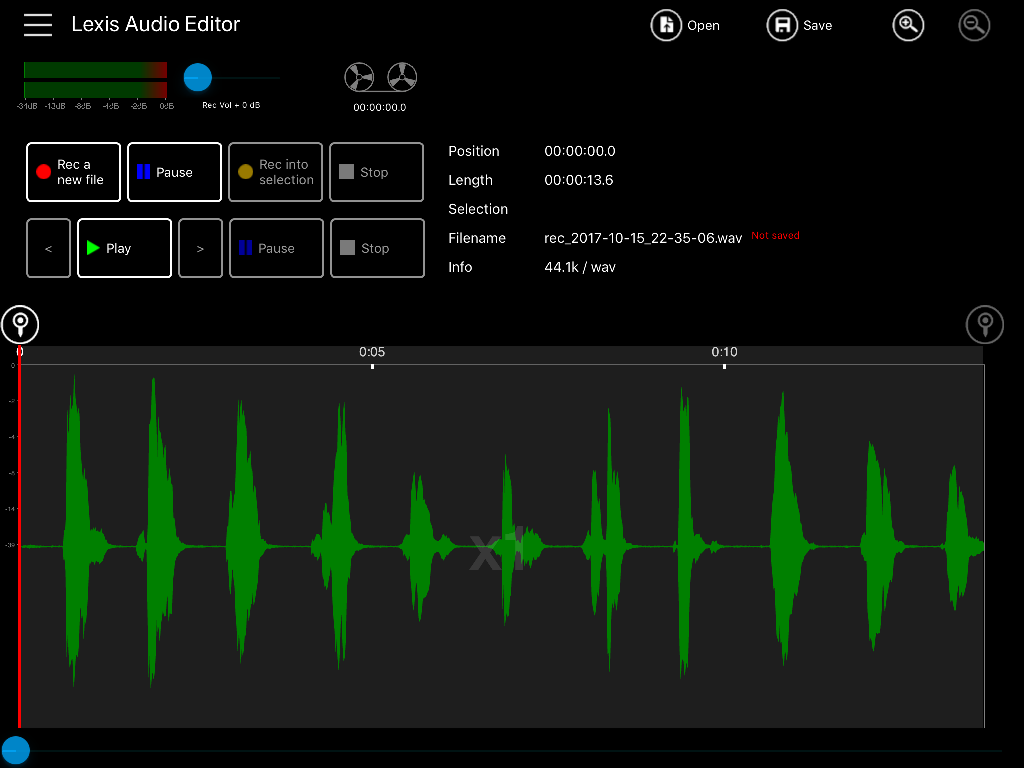
Task: Play the audio recording
Action: (x=125, y=248)
